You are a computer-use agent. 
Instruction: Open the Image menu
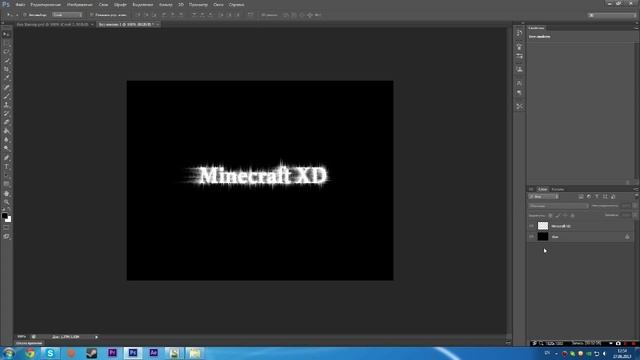pos(80,5)
